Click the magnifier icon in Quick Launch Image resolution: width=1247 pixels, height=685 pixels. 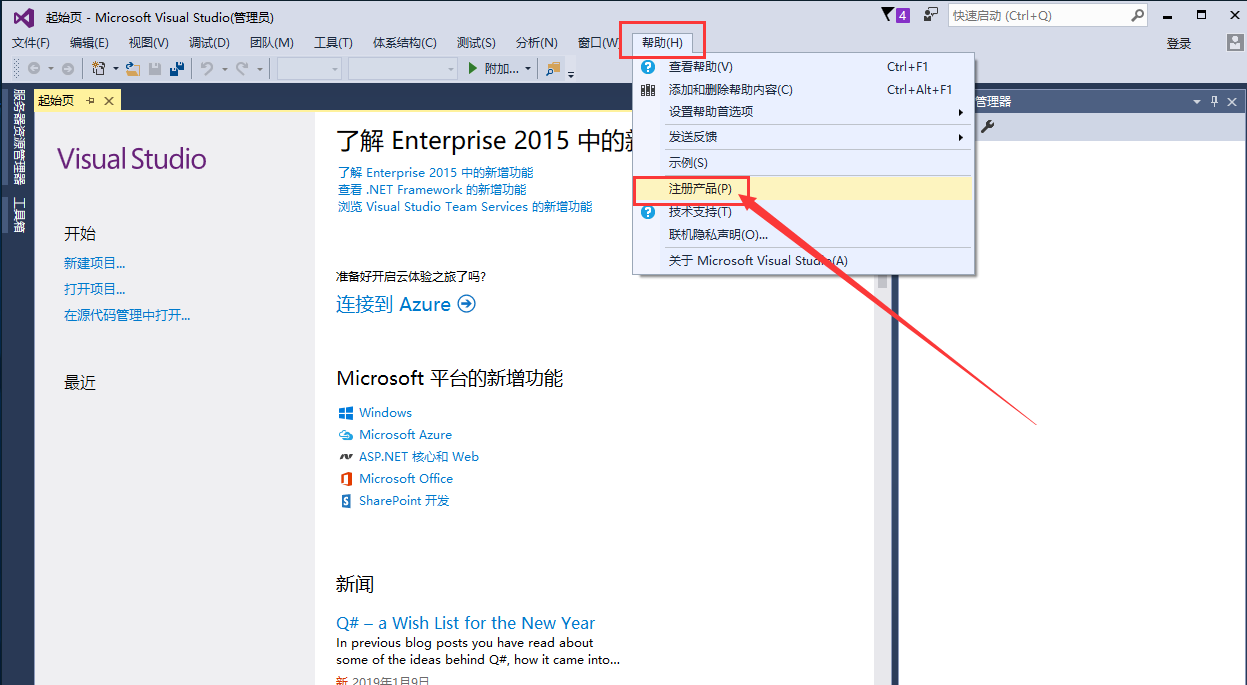tap(1137, 15)
